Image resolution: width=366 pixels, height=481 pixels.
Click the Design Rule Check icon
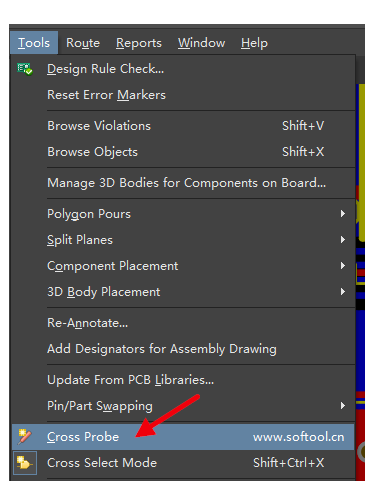pyautogui.click(x=25, y=69)
